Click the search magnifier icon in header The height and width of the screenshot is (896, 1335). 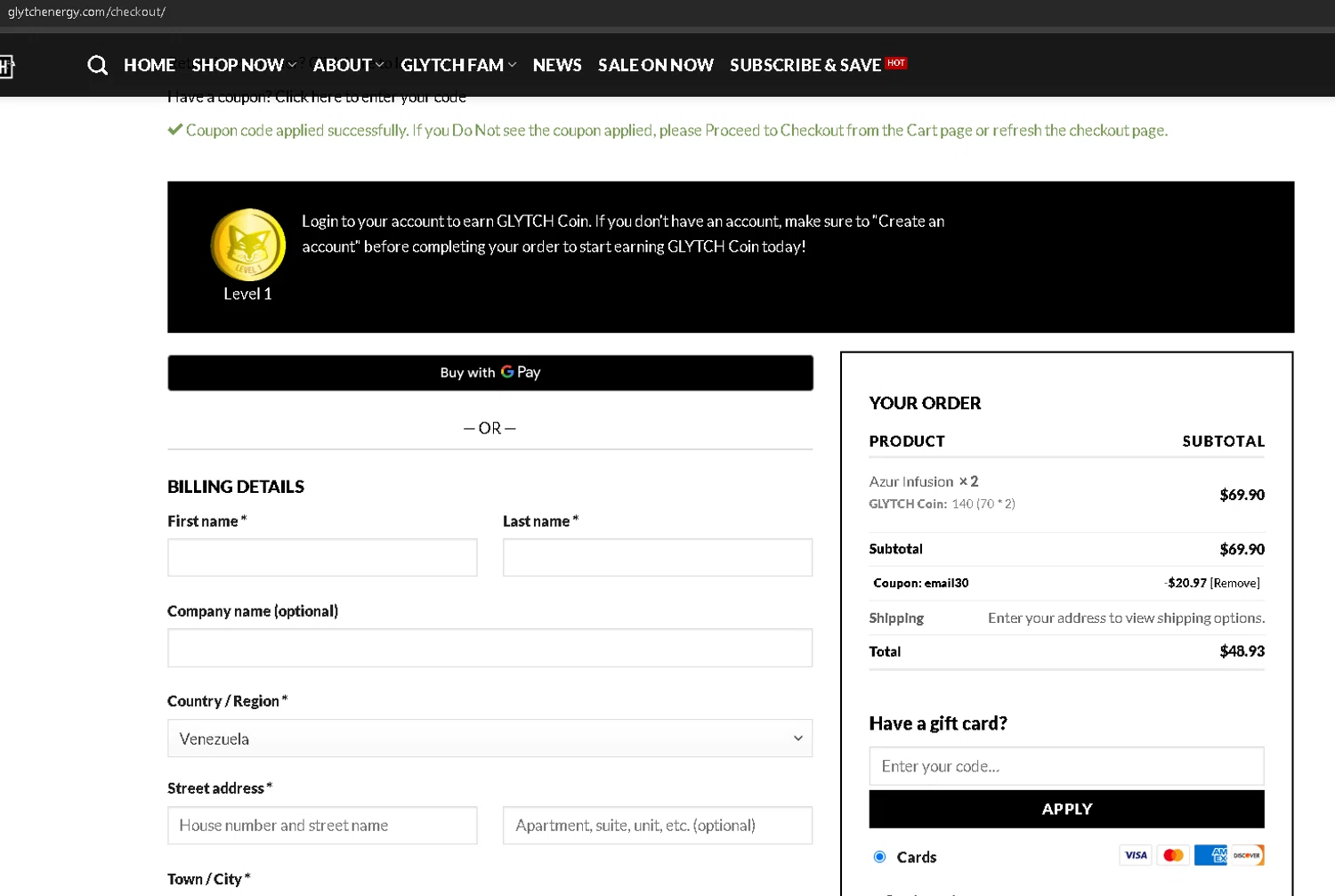click(97, 65)
